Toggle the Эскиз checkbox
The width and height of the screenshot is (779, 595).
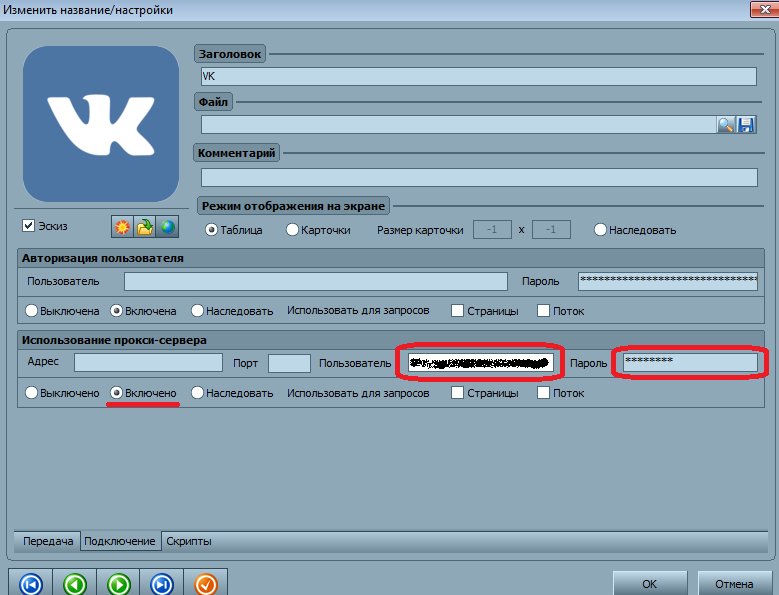(28, 225)
